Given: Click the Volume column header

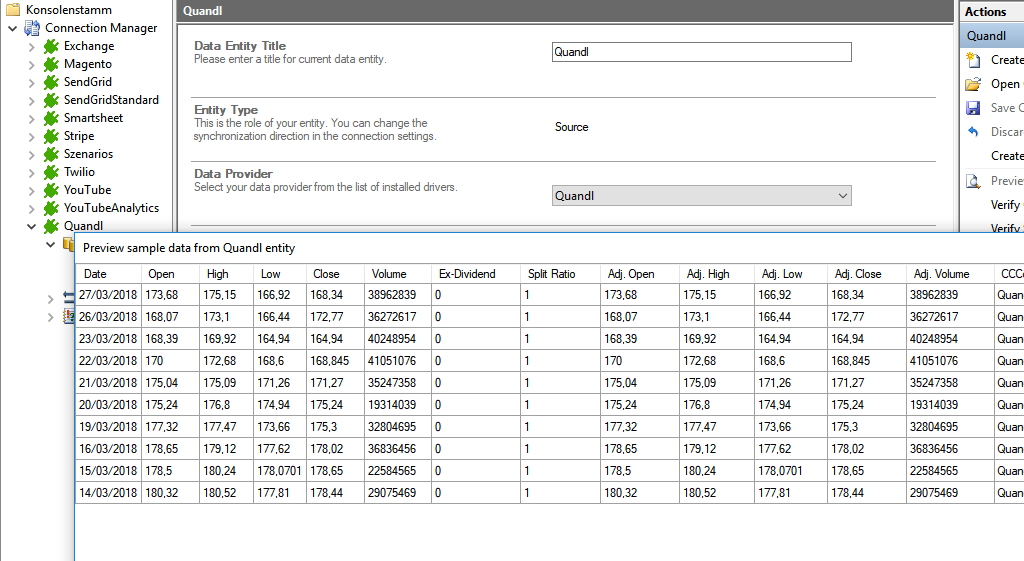Looking at the screenshot, I should [x=389, y=274].
